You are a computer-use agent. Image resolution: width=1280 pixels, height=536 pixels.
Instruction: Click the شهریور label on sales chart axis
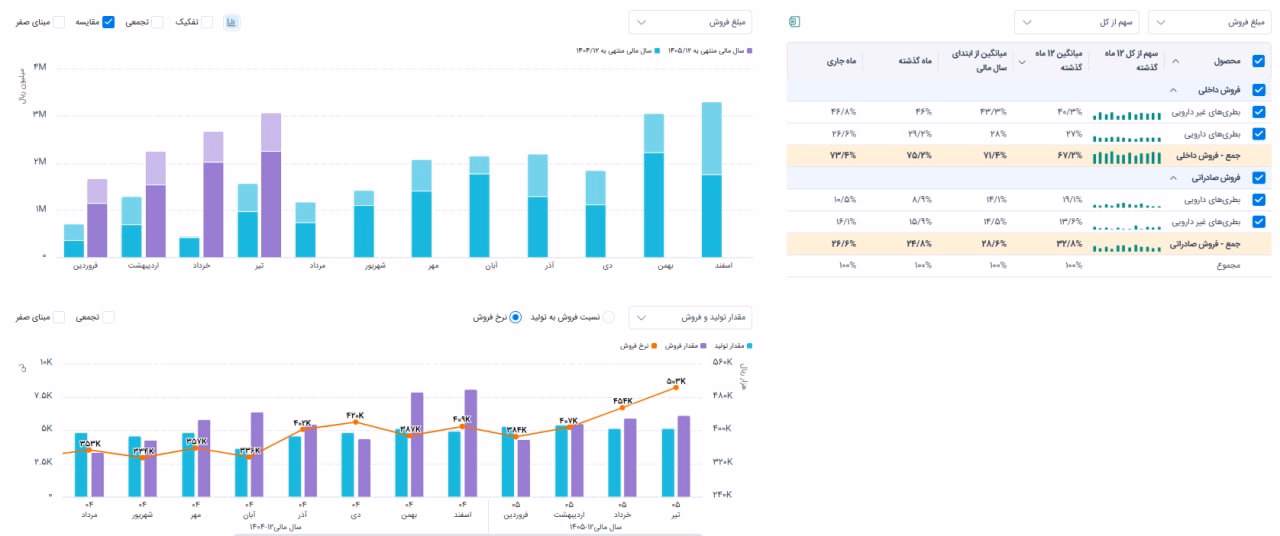click(x=375, y=266)
